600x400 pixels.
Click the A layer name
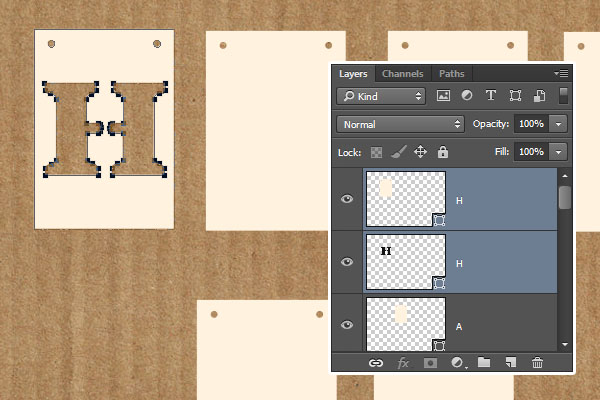tap(459, 327)
